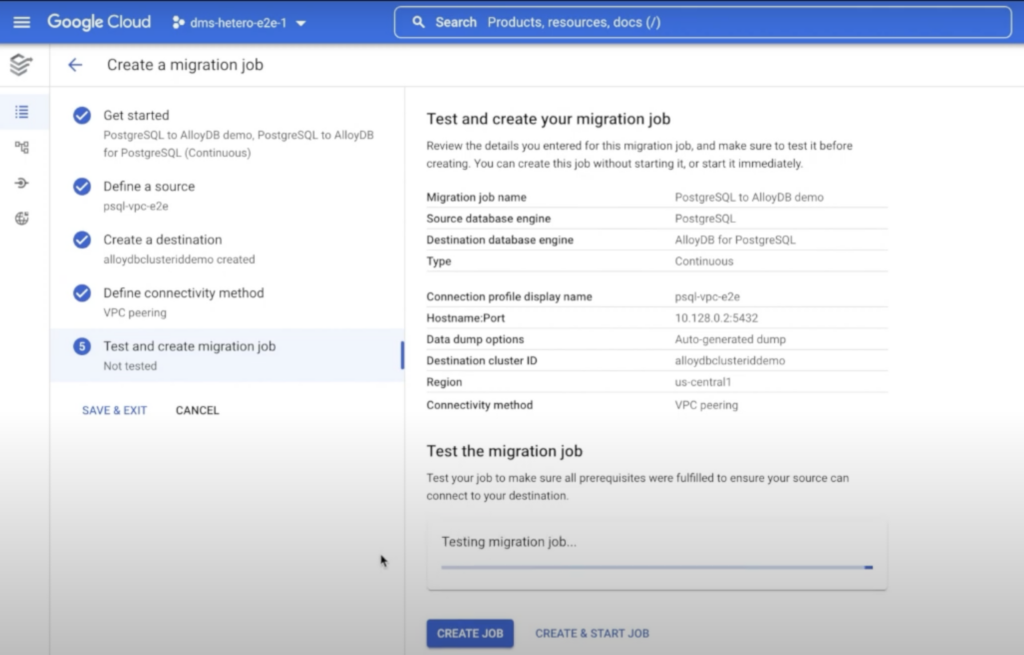1024x655 pixels.
Task: Click SAVE & EXIT
Action: point(114,410)
